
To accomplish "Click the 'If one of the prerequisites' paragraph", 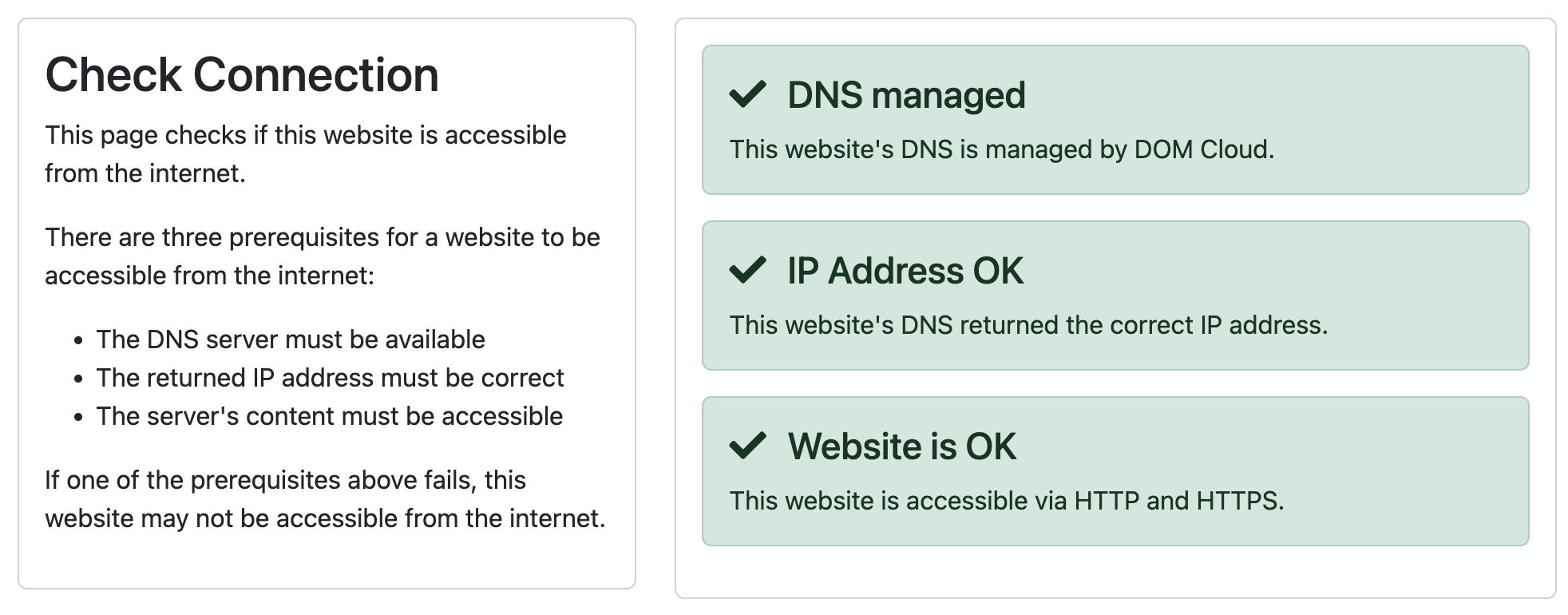I will click(x=325, y=499).
